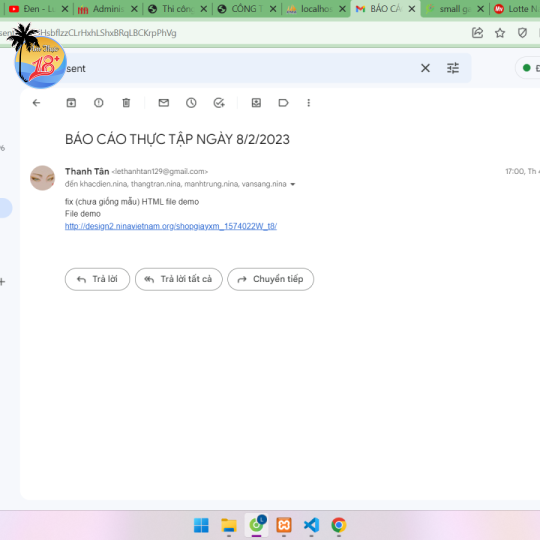Screen dimensions: 540x540
Task: Mark the email as unread
Action: (164, 103)
